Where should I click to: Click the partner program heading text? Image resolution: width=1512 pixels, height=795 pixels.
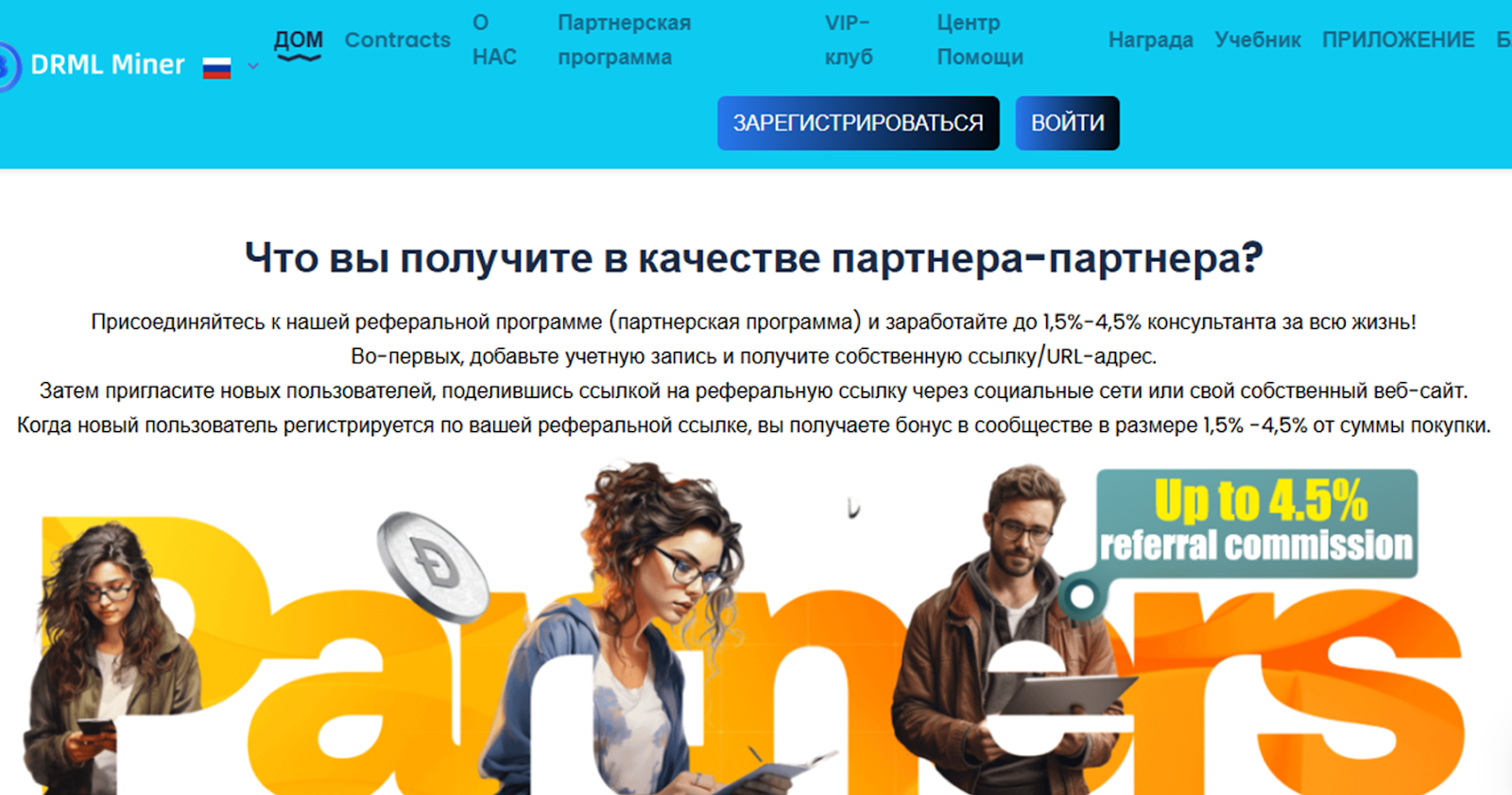tap(754, 257)
